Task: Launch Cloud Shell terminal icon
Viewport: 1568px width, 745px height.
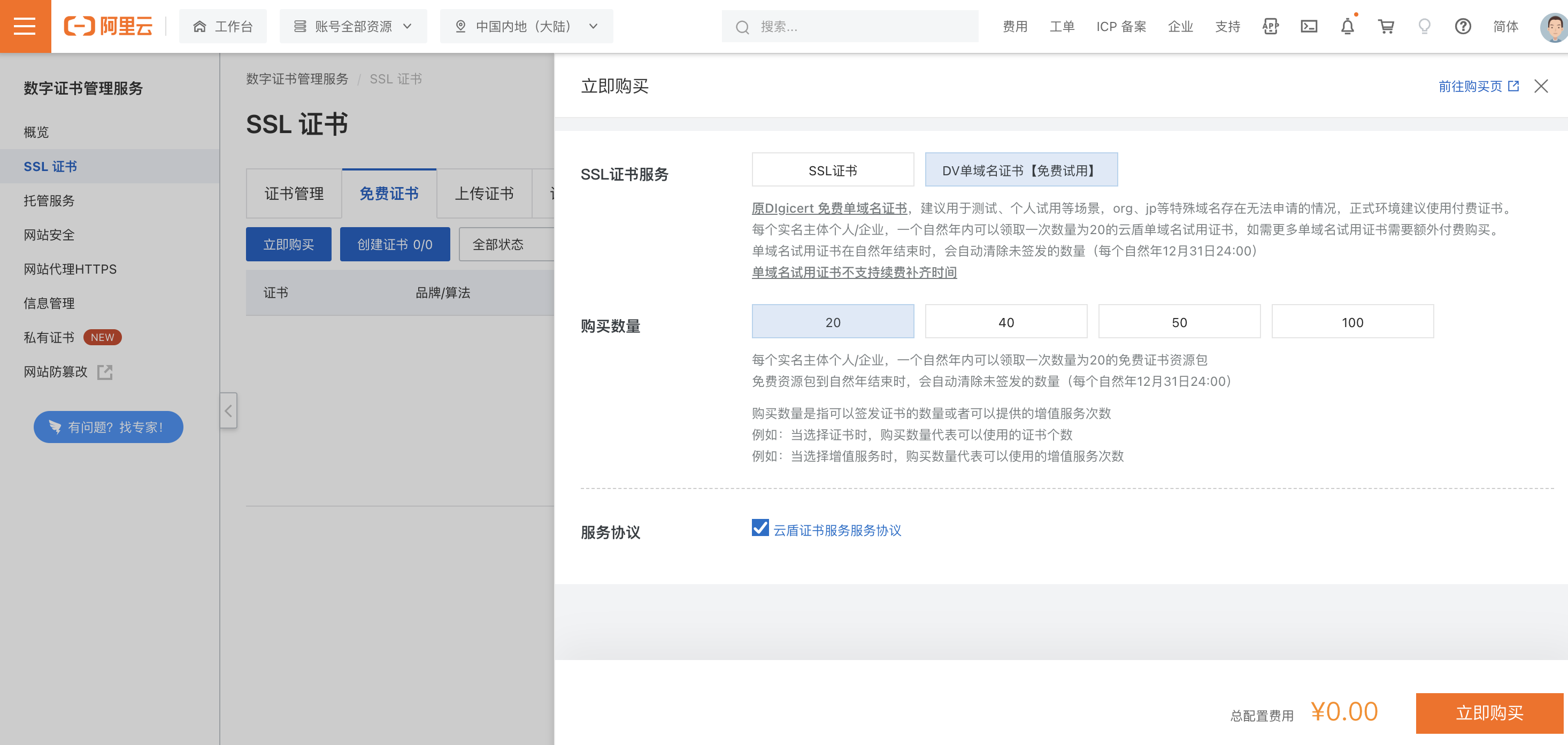Action: (x=1309, y=26)
